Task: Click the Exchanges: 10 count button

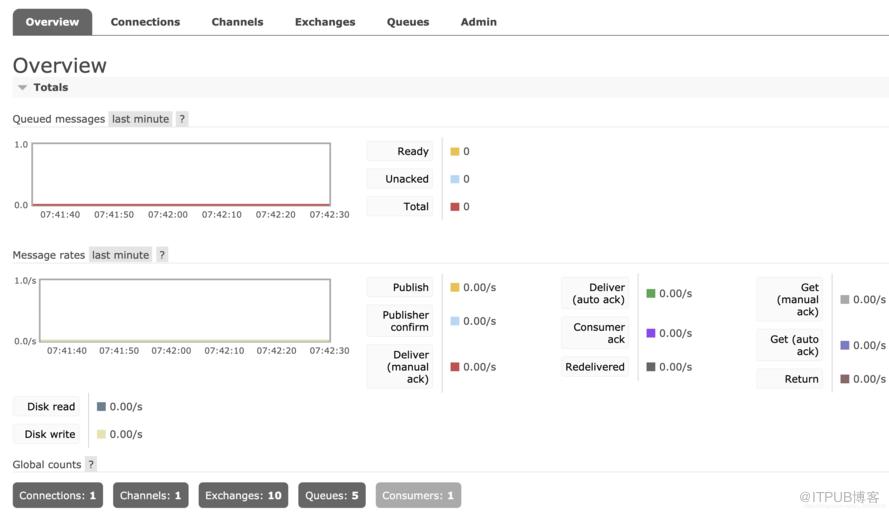Action: [243, 495]
